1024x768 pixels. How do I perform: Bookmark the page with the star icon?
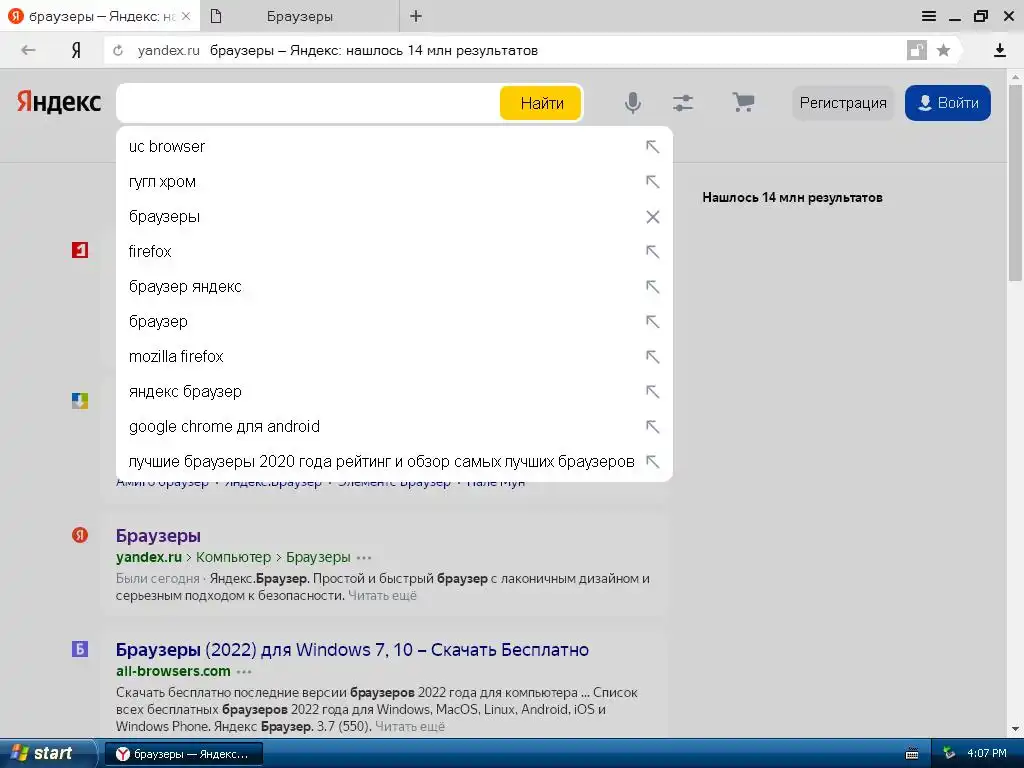(943, 50)
